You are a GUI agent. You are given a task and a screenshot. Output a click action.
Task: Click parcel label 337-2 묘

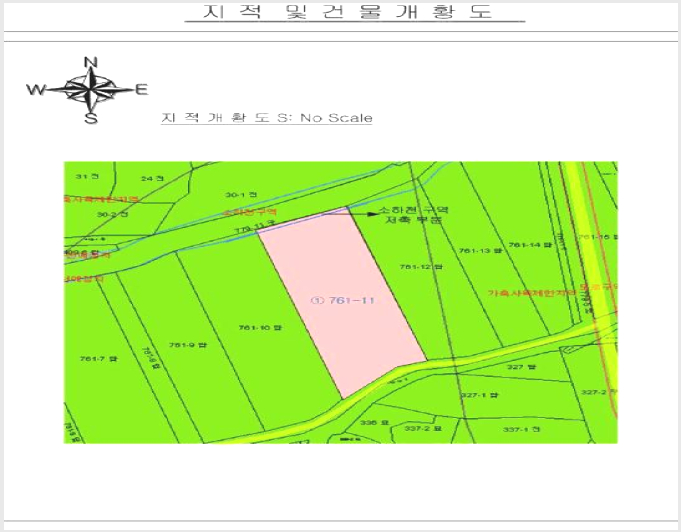pyautogui.click(x=423, y=428)
